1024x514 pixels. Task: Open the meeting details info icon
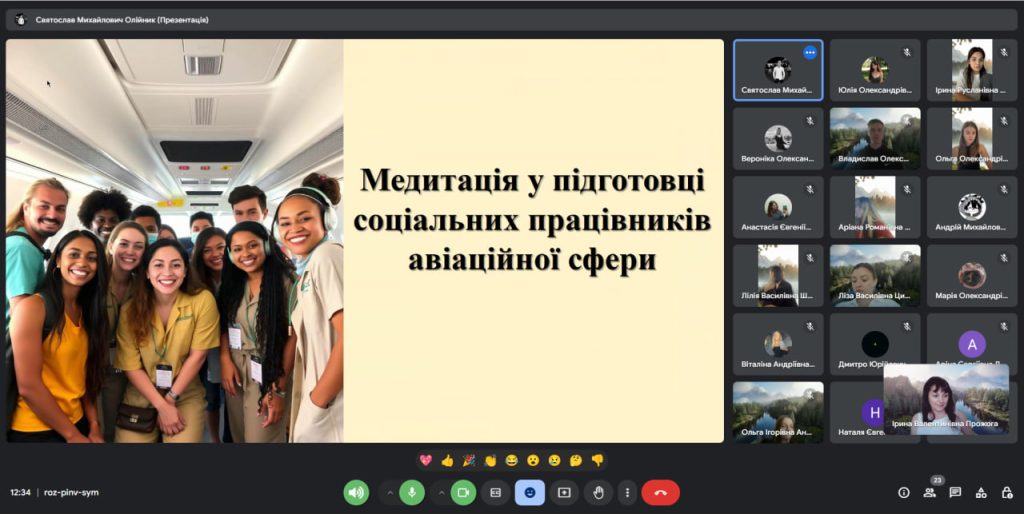coord(904,492)
